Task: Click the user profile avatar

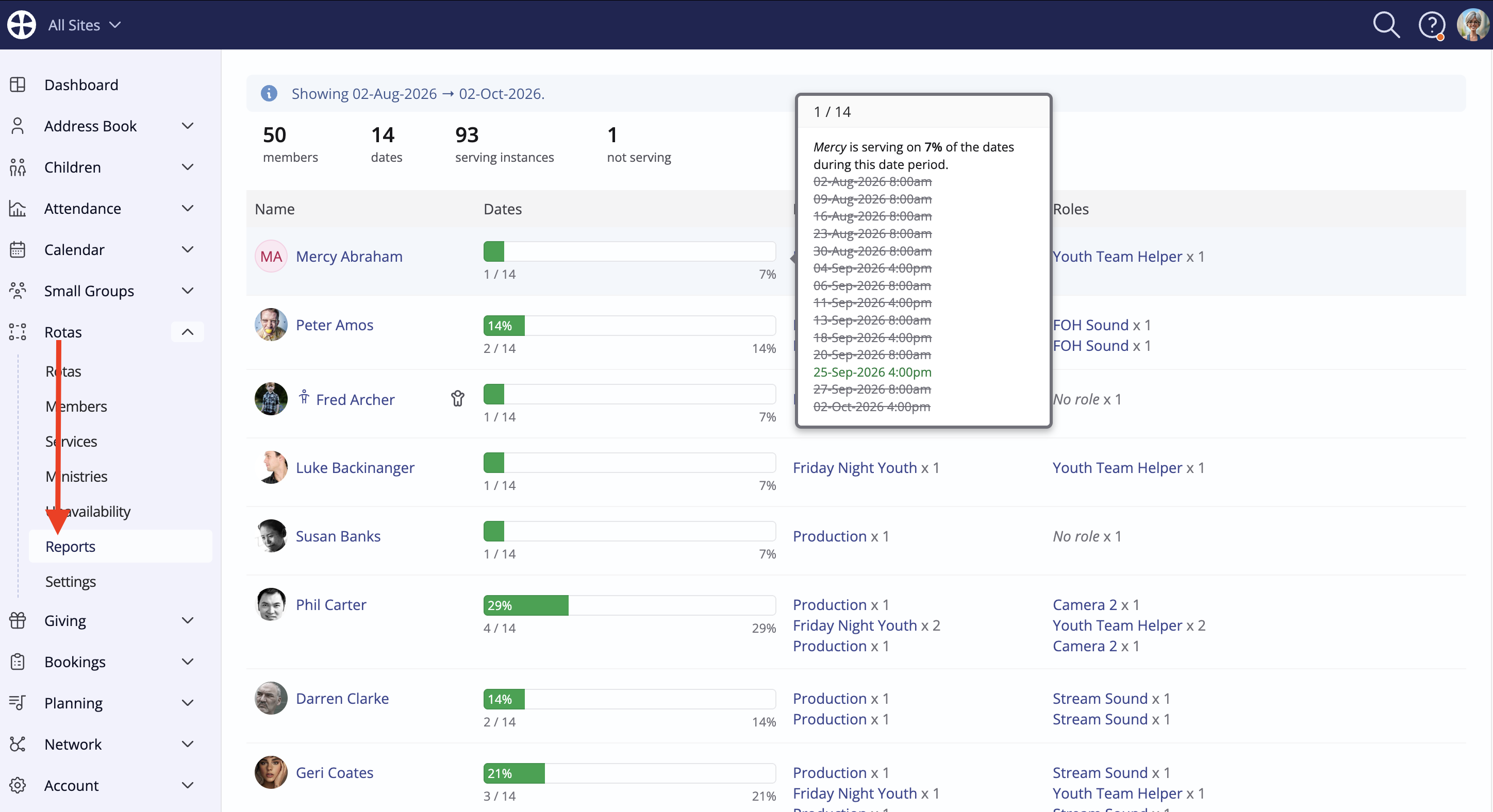Action: tap(1473, 25)
